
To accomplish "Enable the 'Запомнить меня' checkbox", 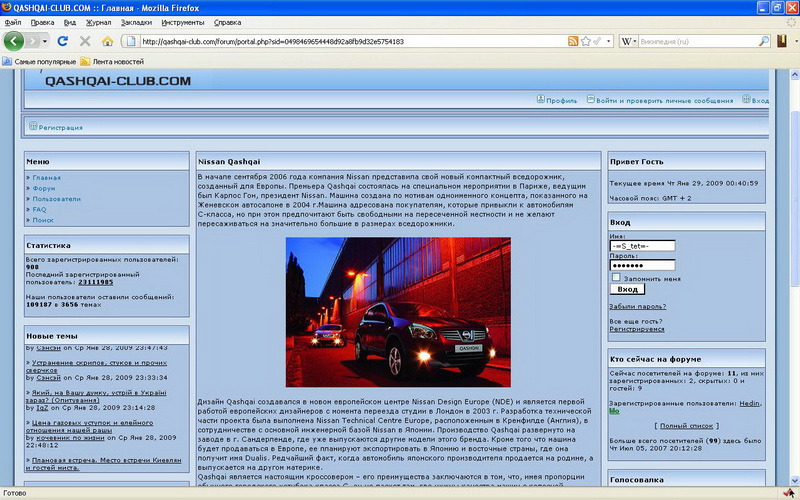I will point(616,278).
